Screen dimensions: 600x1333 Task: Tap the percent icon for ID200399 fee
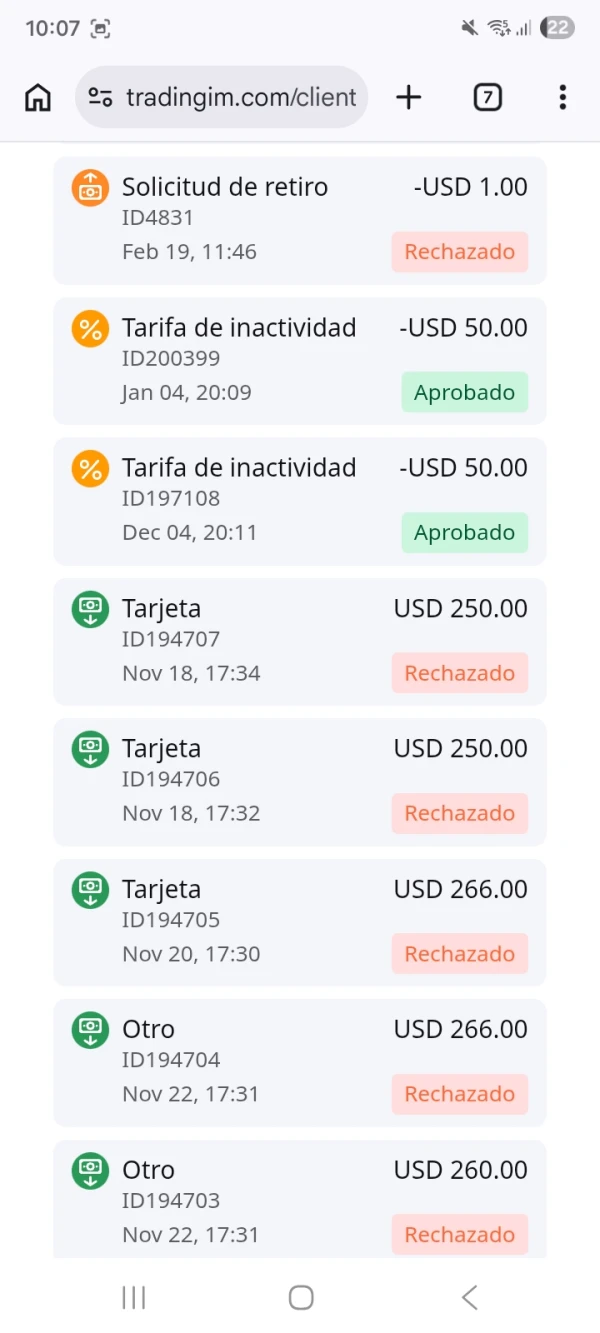click(90, 329)
